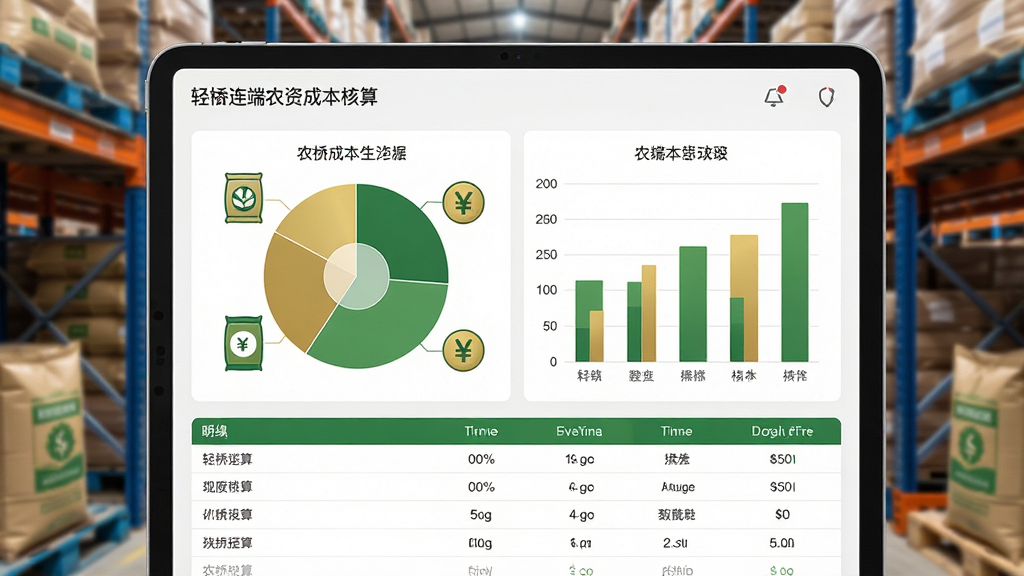Click the gold yen coin above the pie's right side
This screenshot has width=1024, height=576.
[x=463, y=203]
